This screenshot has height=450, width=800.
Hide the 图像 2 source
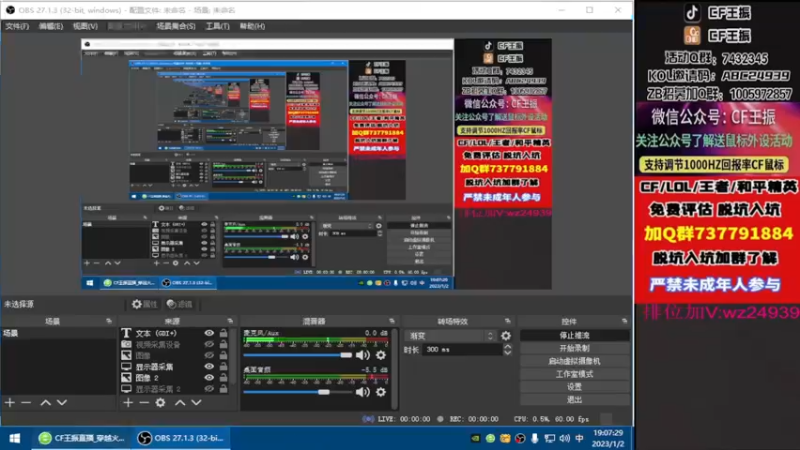pos(209,378)
